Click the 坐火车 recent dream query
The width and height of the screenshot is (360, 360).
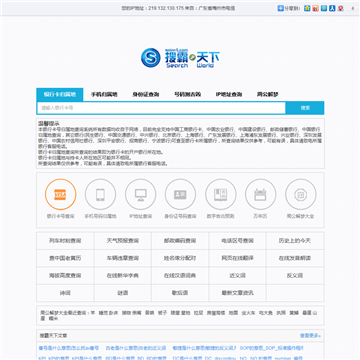249,313
